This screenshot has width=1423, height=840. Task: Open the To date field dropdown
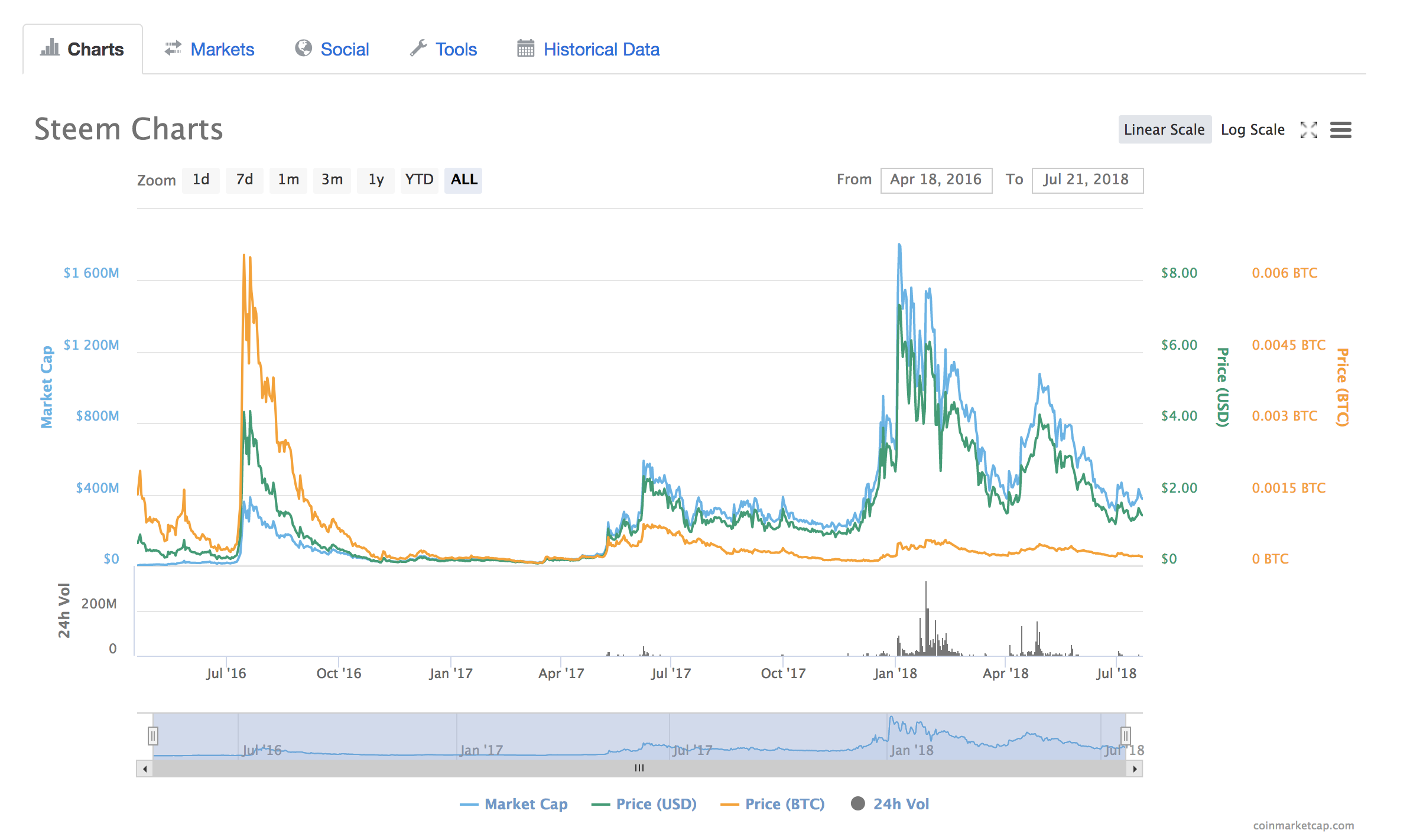pos(1087,180)
